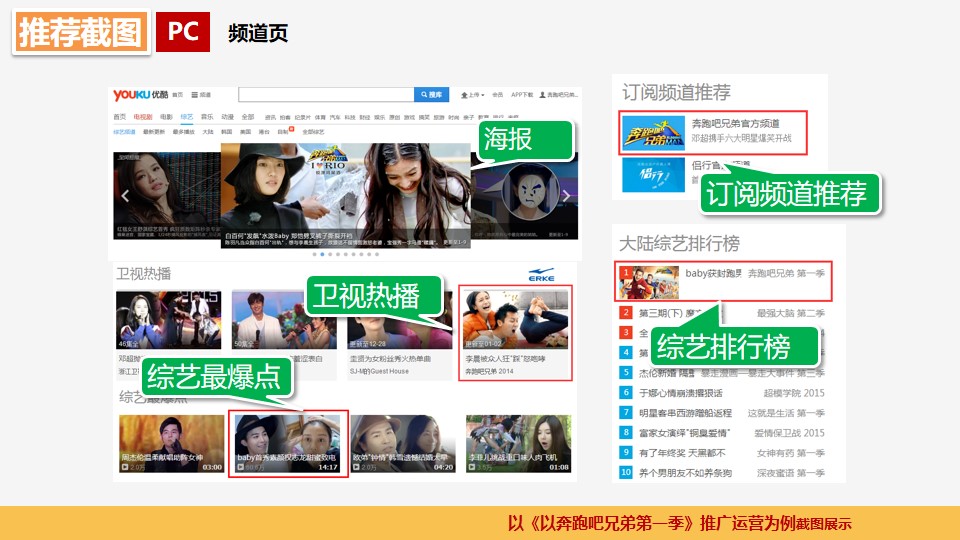
Task: Open the 最多播放 sub-navigation link
Action: (x=184, y=132)
